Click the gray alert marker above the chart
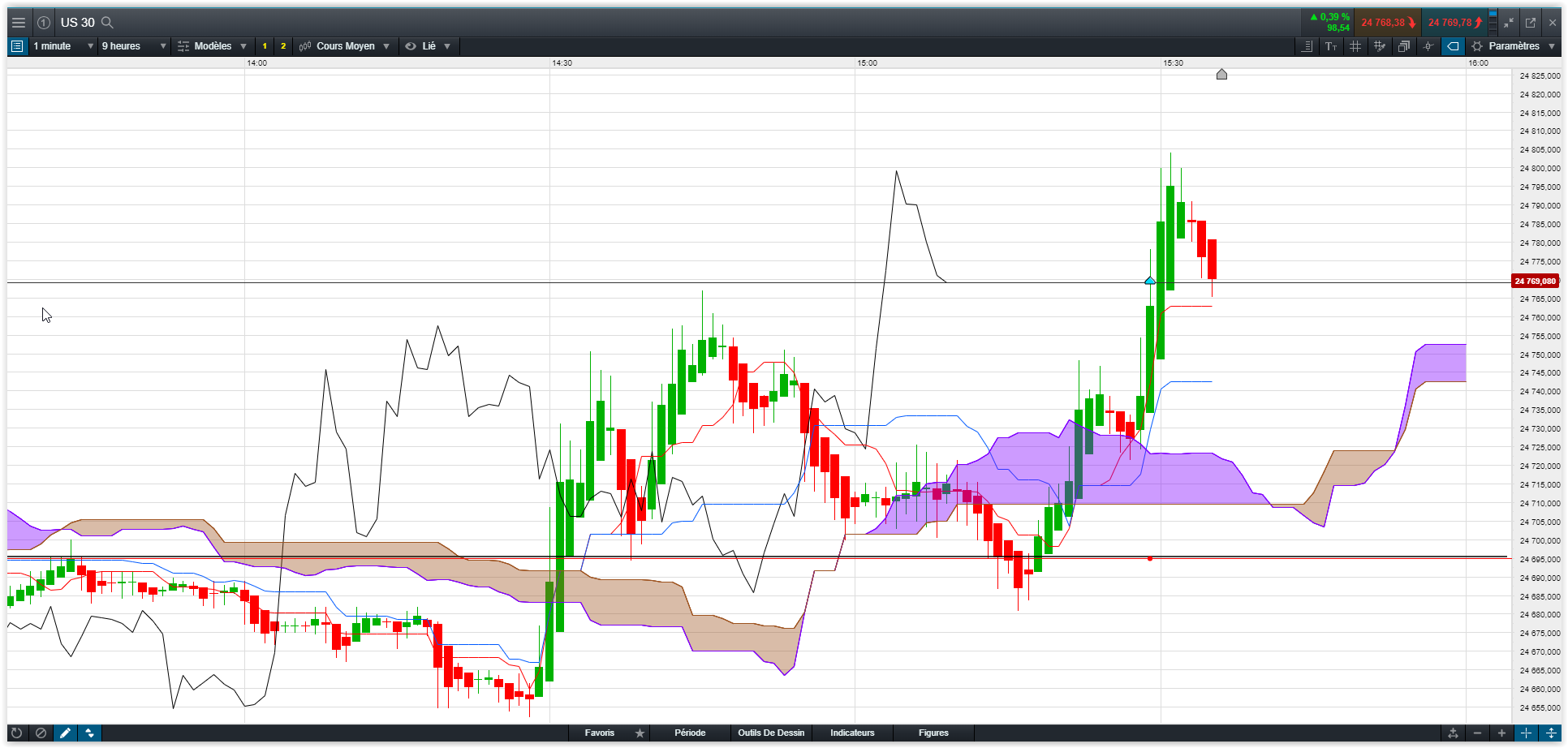 tap(1221, 75)
